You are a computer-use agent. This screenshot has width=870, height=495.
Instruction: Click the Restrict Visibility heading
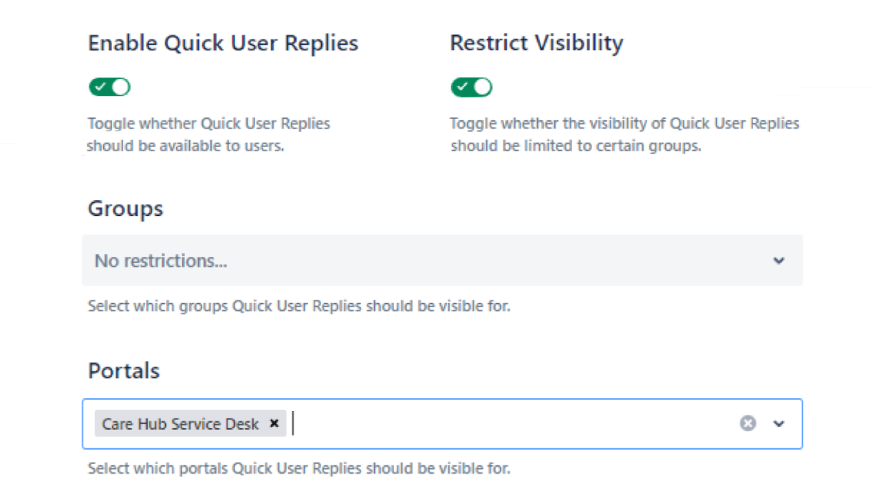coord(536,43)
